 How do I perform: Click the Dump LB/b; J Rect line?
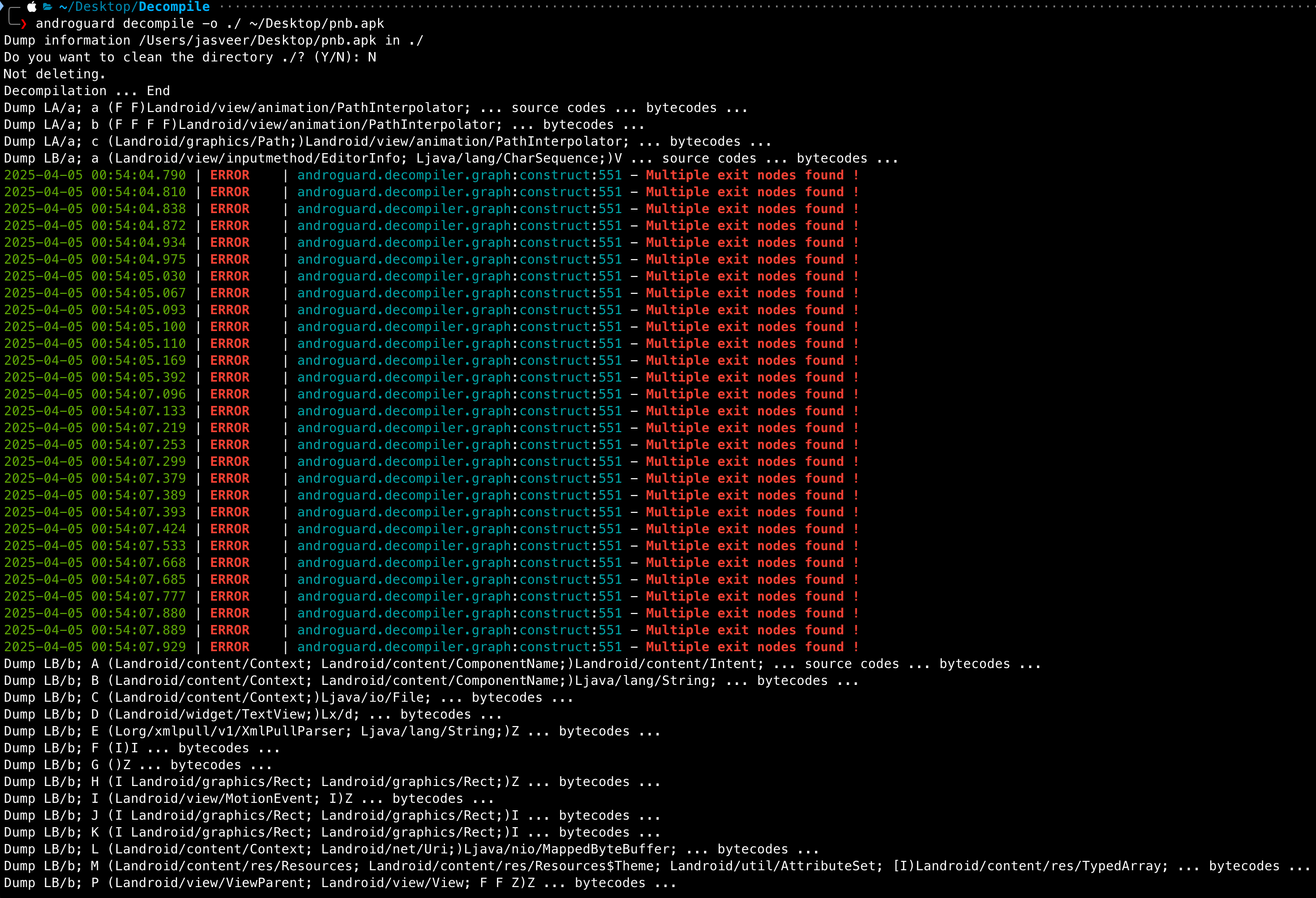(x=332, y=815)
